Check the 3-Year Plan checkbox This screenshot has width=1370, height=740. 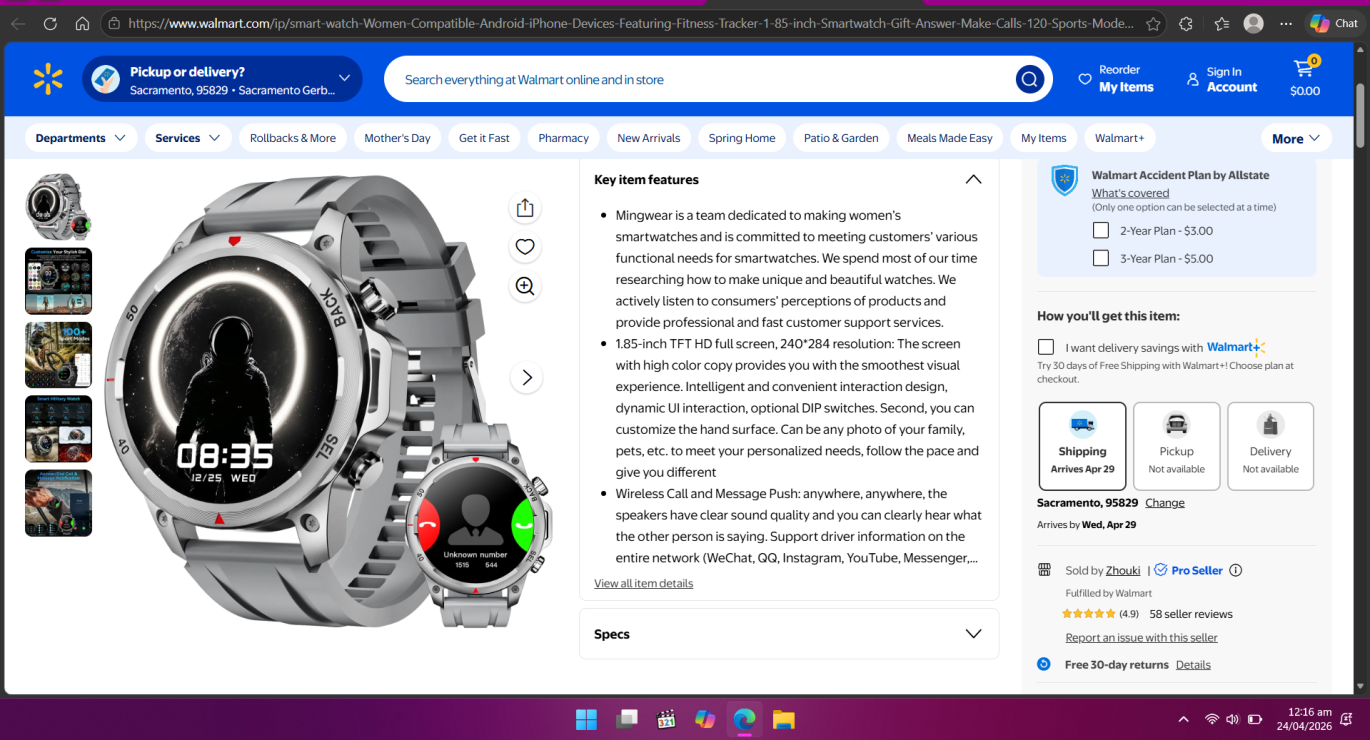click(1101, 258)
